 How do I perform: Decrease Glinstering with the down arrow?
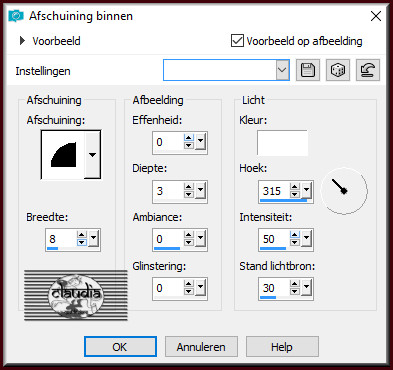click(x=189, y=292)
